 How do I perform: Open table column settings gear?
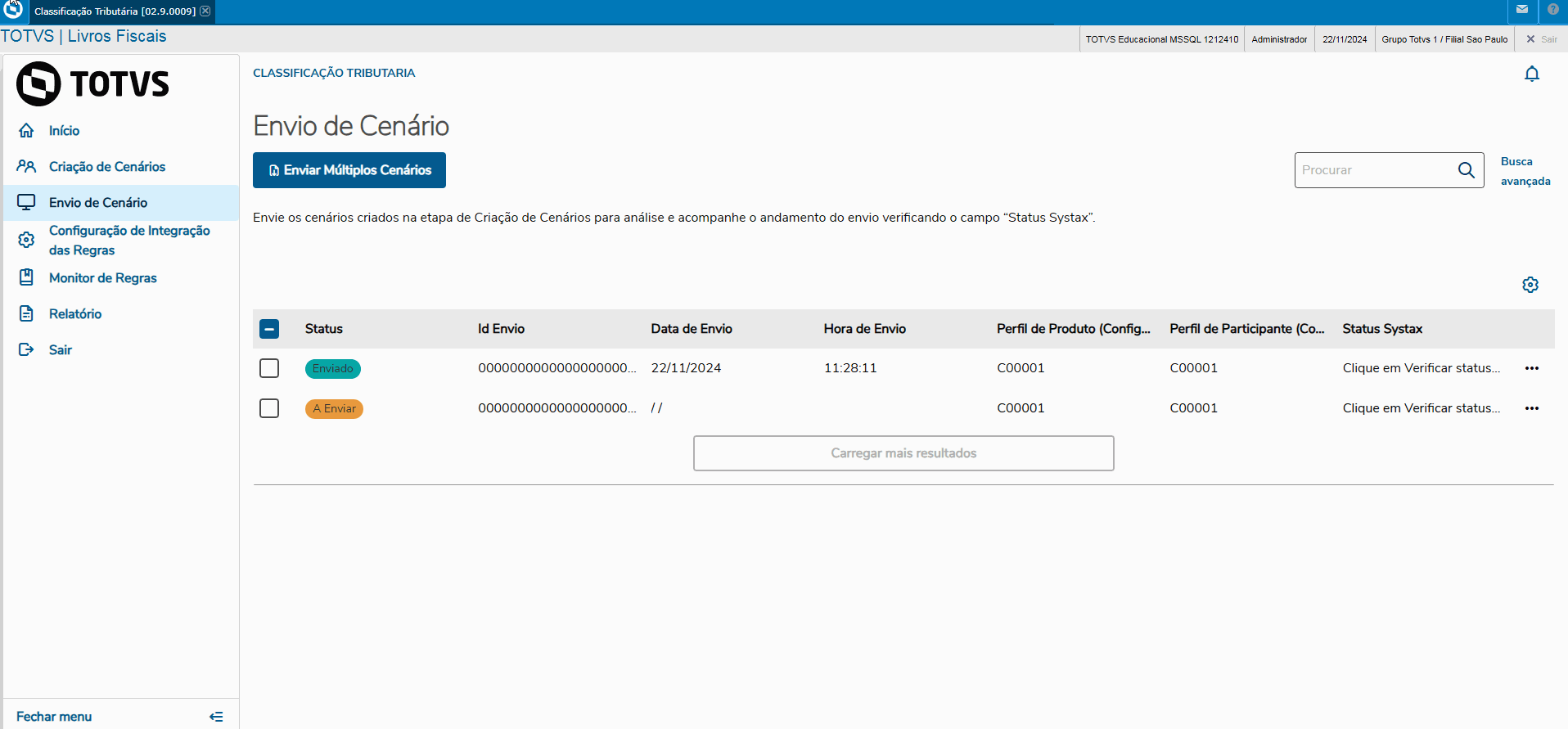click(x=1530, y=285)
